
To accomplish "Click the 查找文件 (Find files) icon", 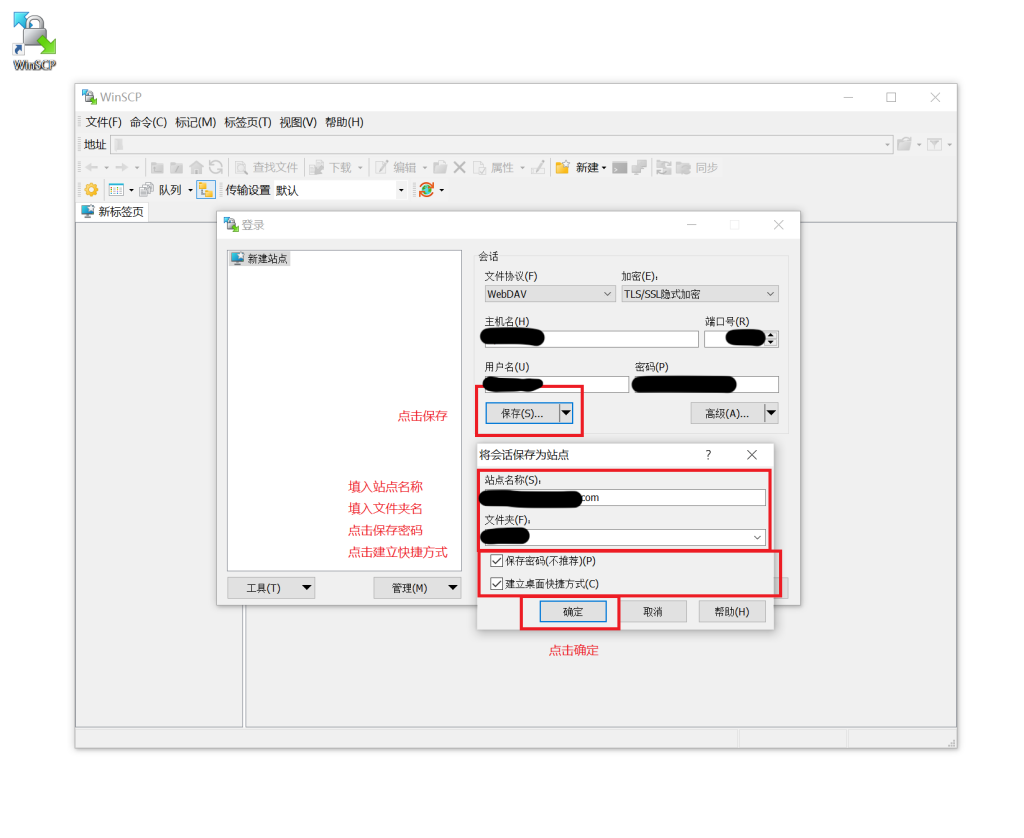I will [241, 168].
